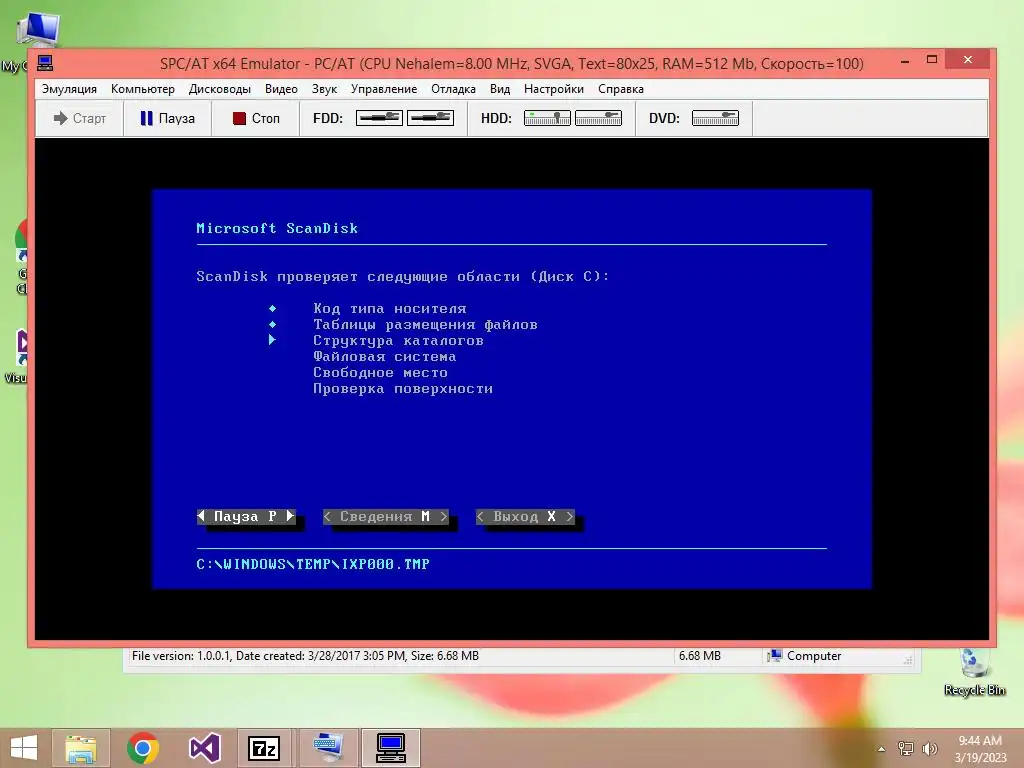
Task: Click the Microsoft ScanDisk heading
Action: [x=277, y=228]
